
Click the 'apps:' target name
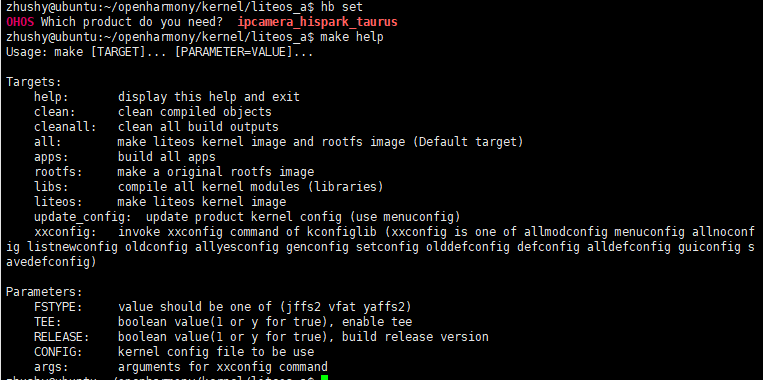click(52, 157)
